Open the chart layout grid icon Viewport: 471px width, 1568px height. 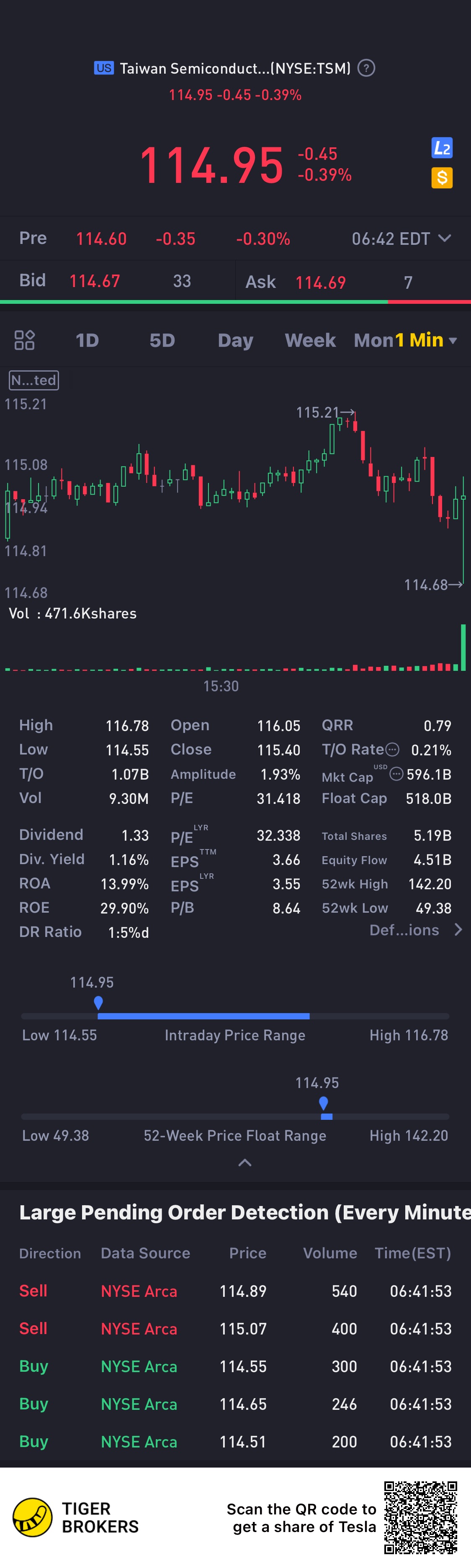point(24,340)
